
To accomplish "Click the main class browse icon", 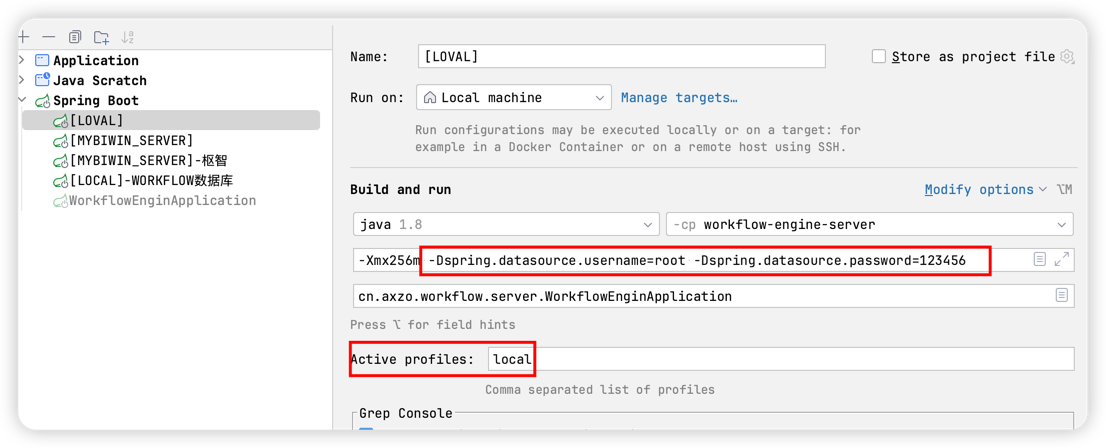I will [x=1061, y=296].
